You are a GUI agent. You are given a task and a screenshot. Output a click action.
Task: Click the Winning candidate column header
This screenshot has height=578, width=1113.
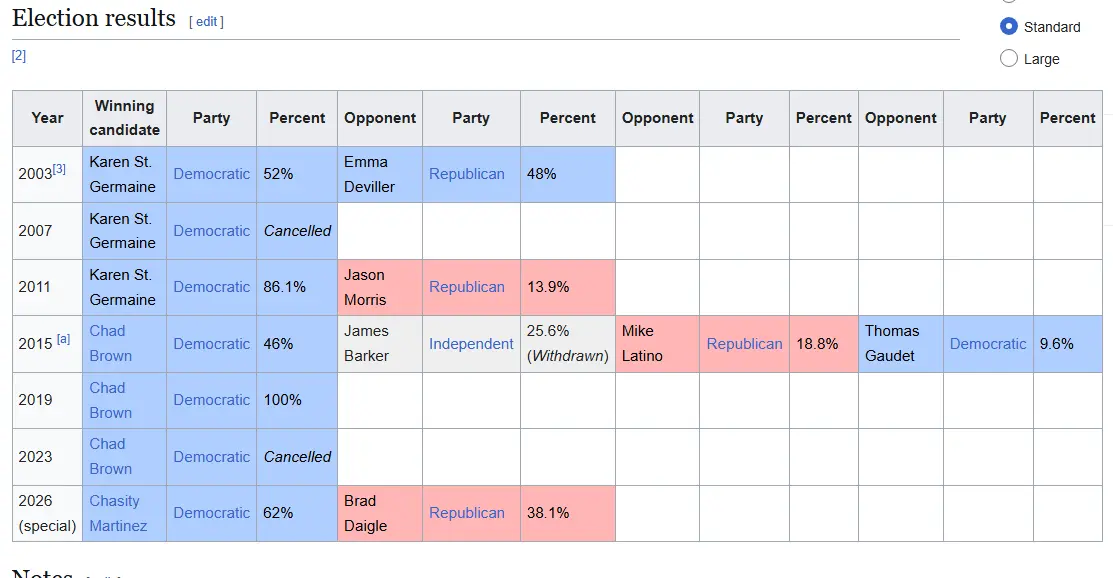124,118
